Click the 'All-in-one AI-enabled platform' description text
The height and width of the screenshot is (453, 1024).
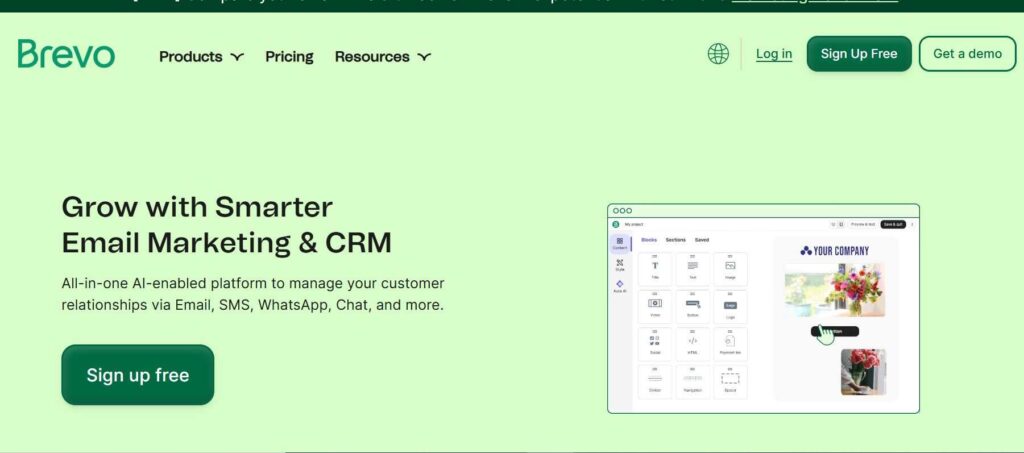click(253, 294)
